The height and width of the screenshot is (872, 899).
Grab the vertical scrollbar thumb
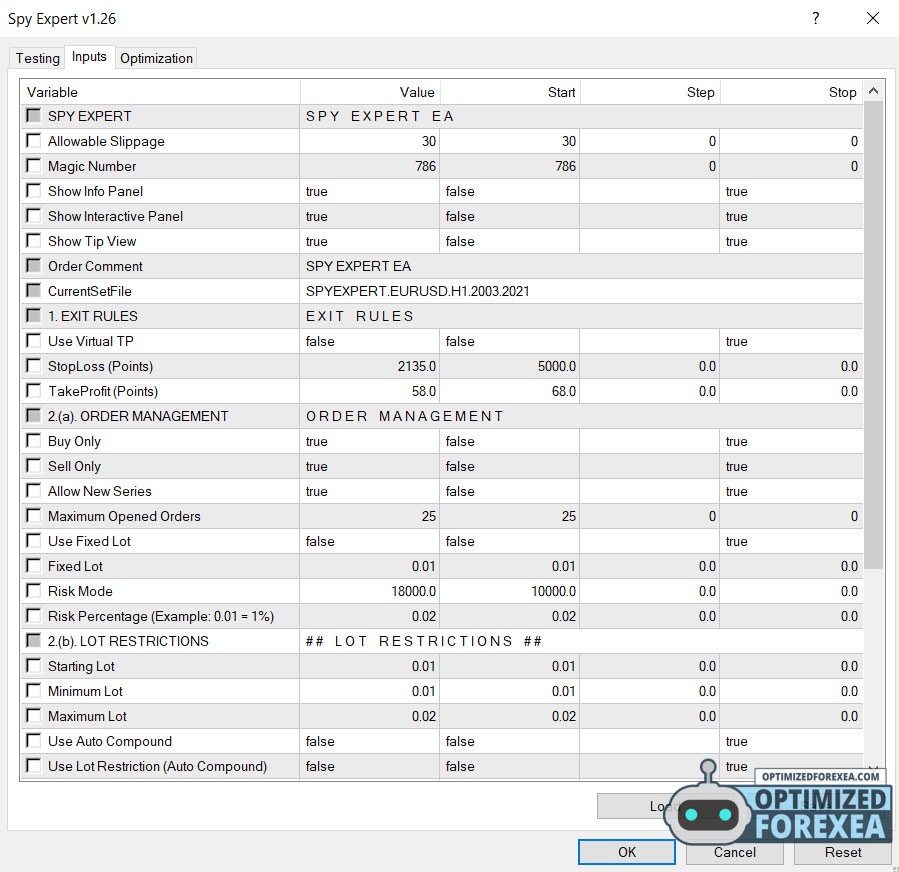873,335
